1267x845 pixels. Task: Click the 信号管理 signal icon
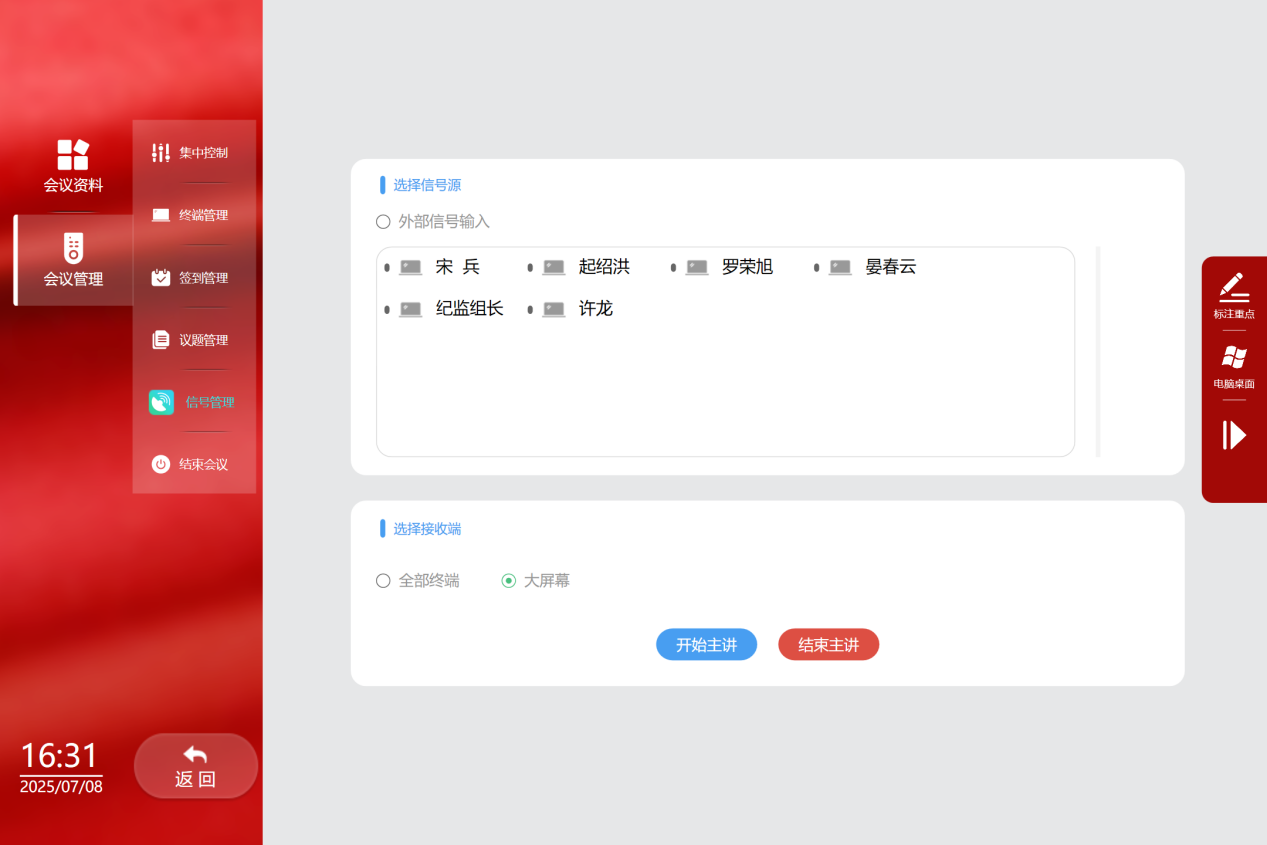click(x=161, y=402)
